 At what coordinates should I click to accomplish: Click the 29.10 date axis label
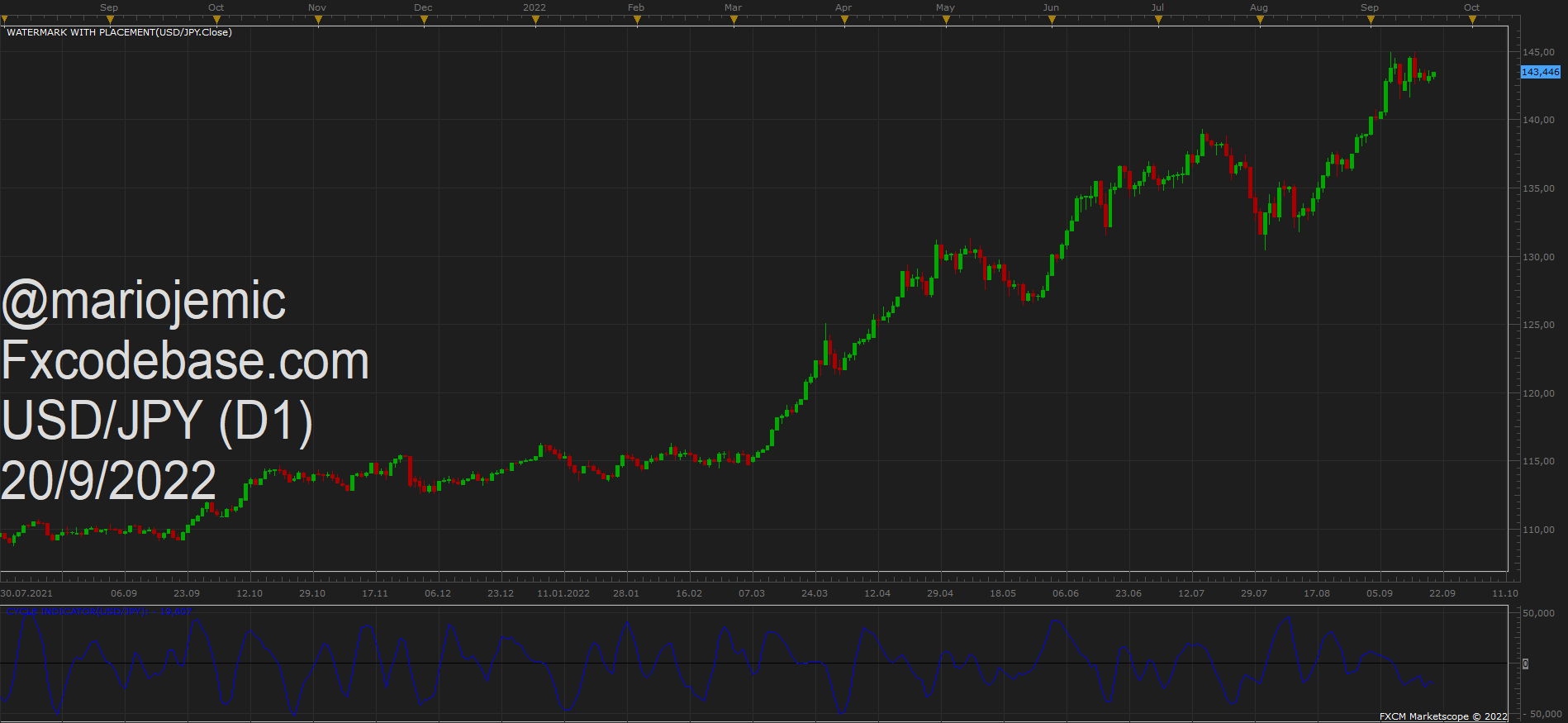coord(312,593)
